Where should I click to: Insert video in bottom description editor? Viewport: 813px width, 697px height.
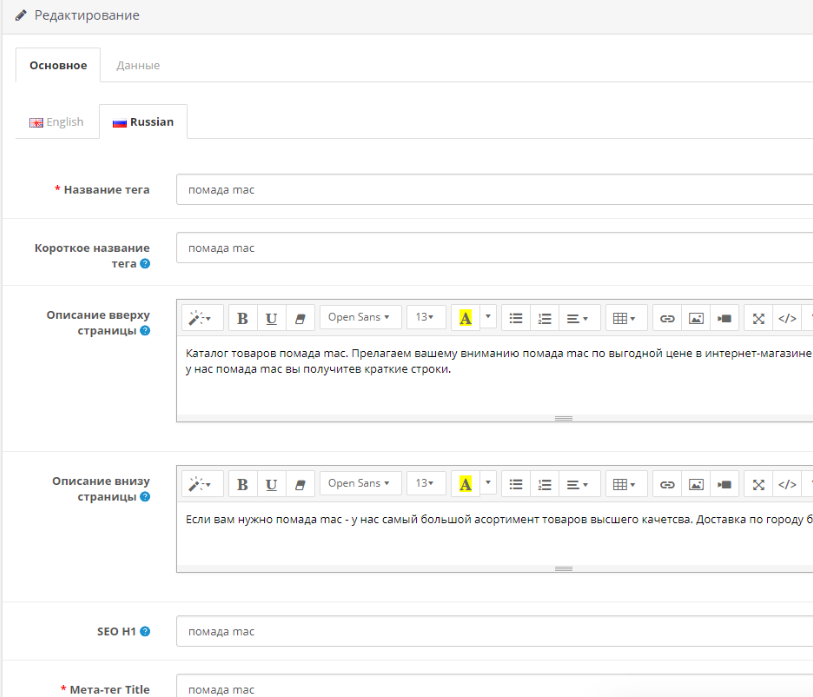725,484
